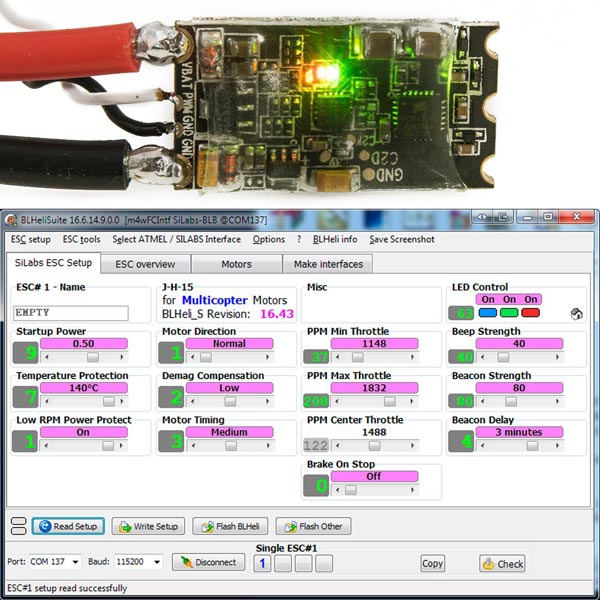Click Brake On Stop right arrow

(412, 490)
